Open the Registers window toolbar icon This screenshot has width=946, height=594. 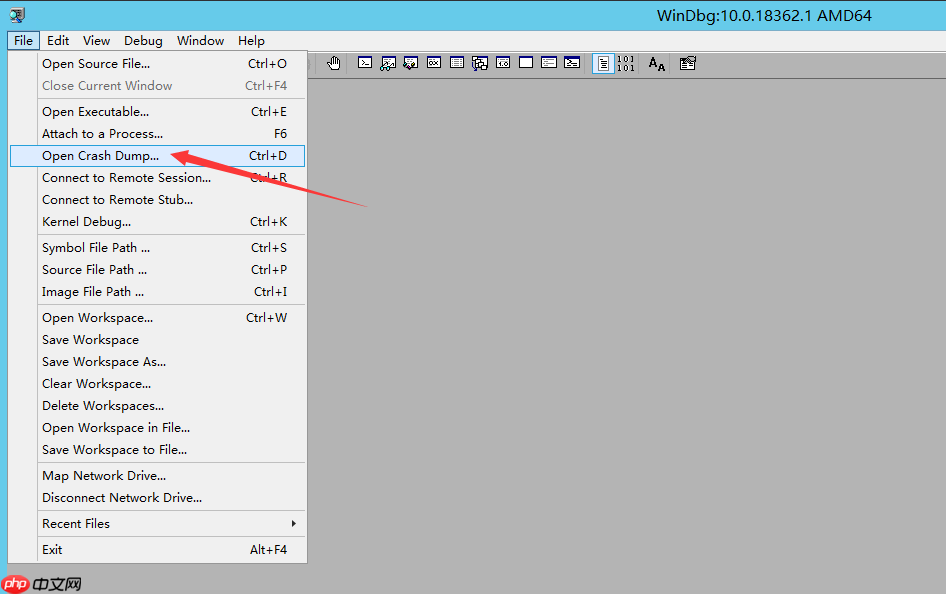click(434, 63)
